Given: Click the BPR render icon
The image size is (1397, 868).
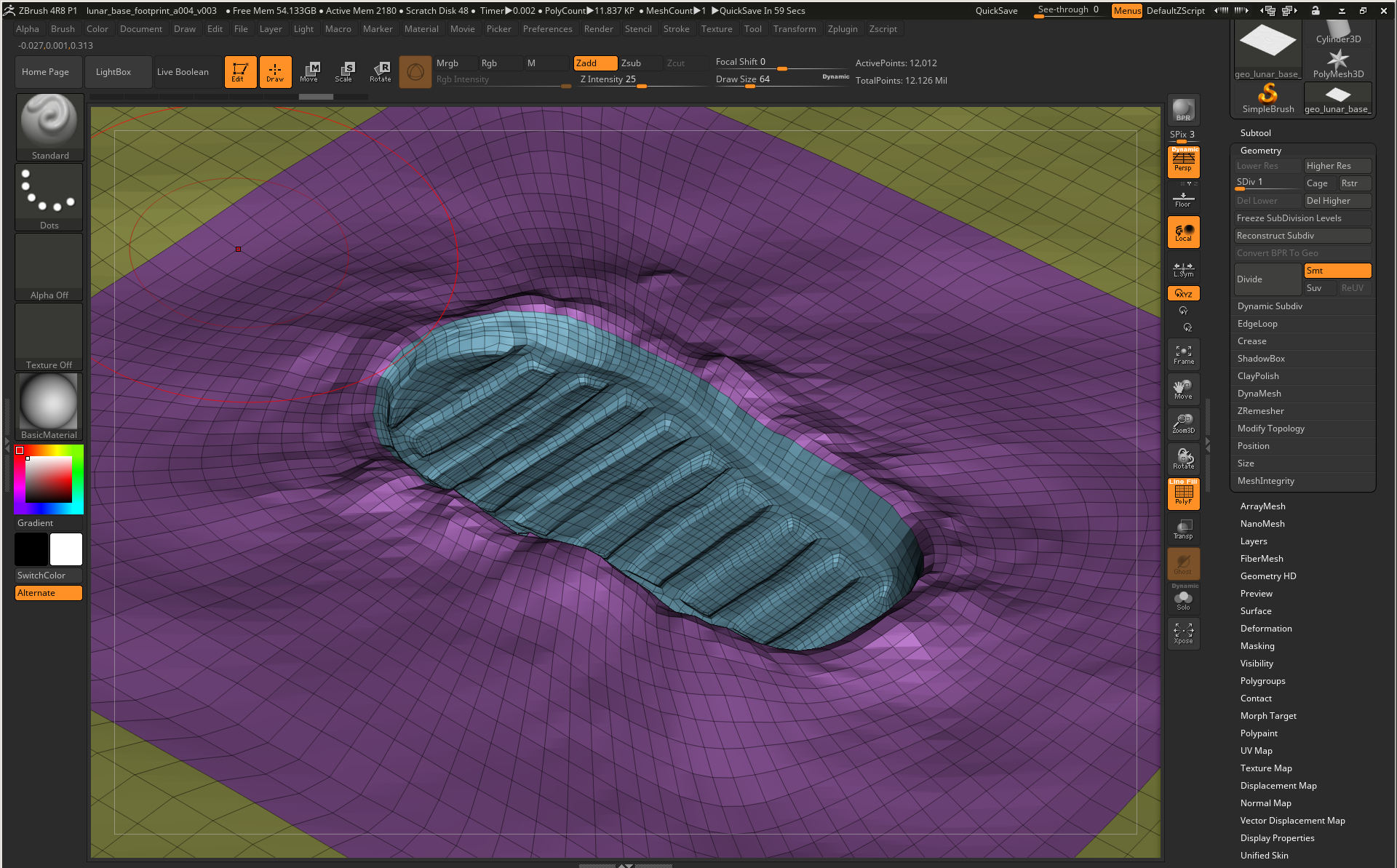Looking at the screenshot, I should point(1183,110).
